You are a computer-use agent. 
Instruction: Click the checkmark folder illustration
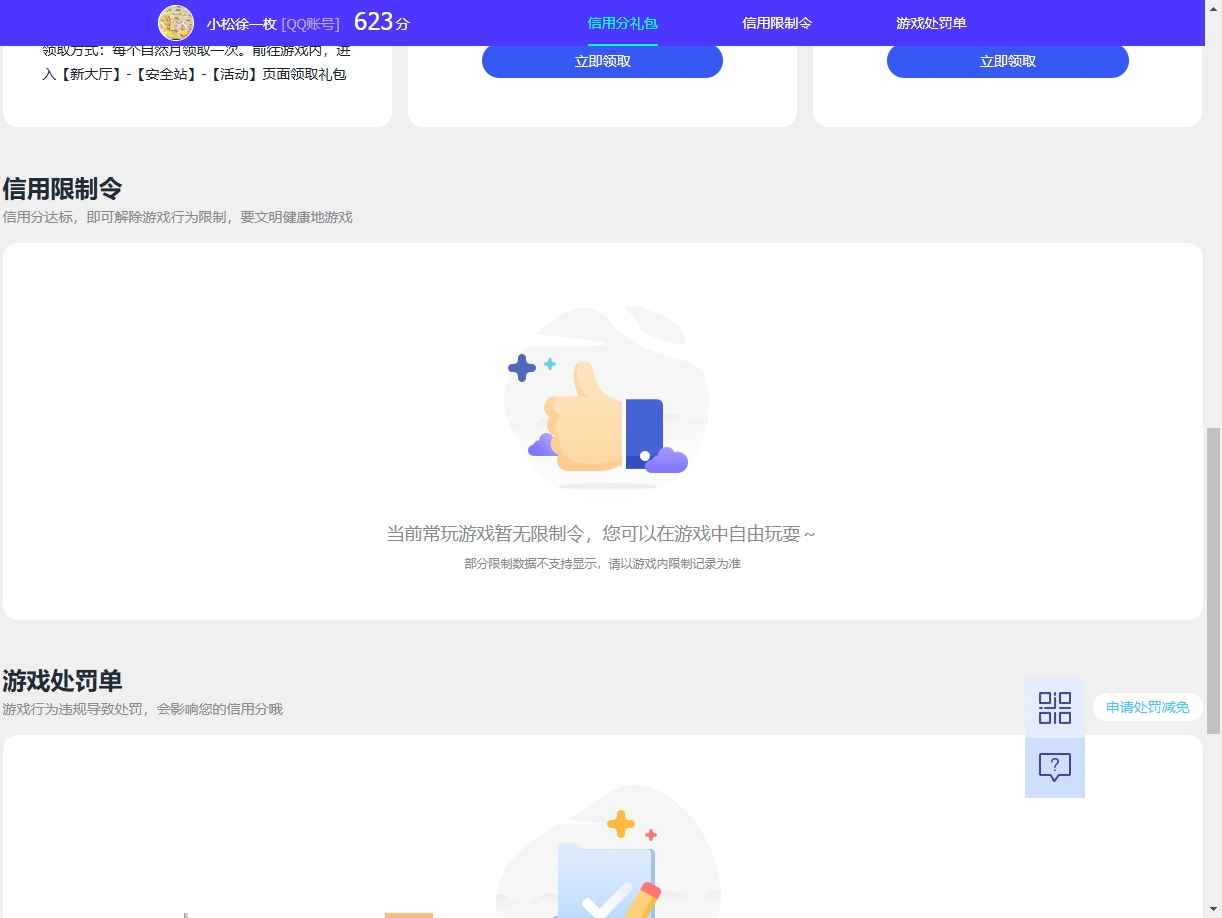(x=608, y=853)
